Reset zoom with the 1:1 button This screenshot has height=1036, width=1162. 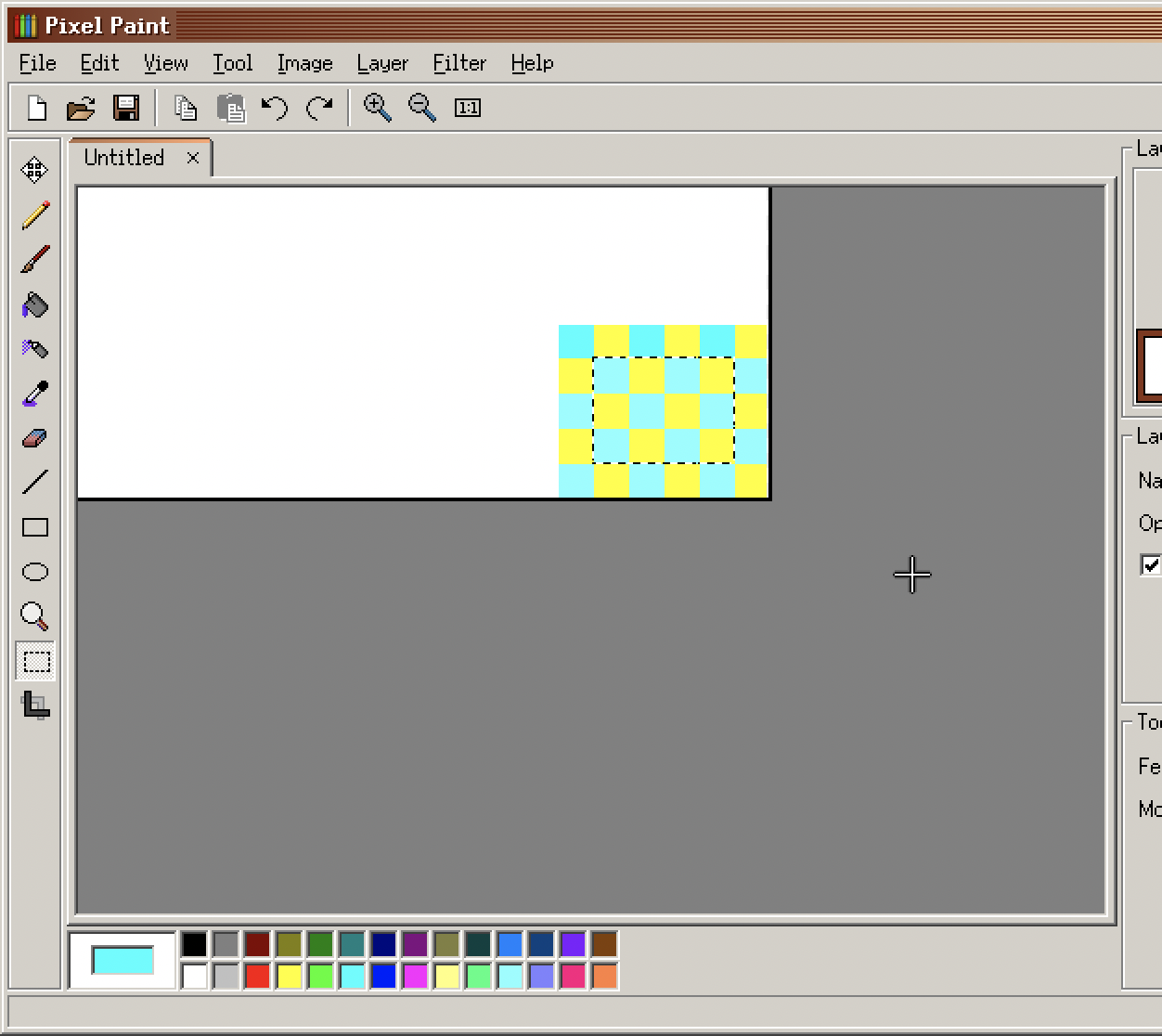click(x=468, y=108)
